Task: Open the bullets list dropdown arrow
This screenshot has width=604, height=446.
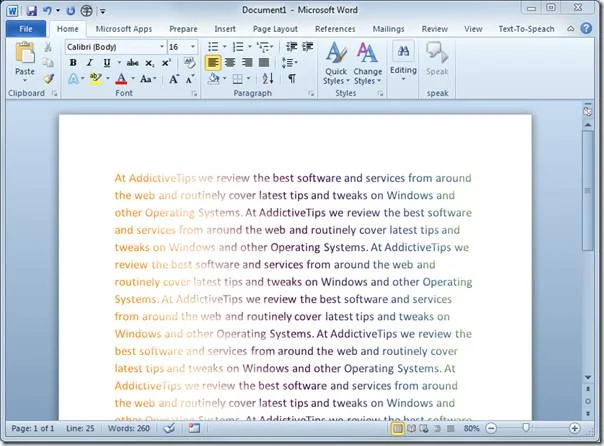Action: point(225,47)
